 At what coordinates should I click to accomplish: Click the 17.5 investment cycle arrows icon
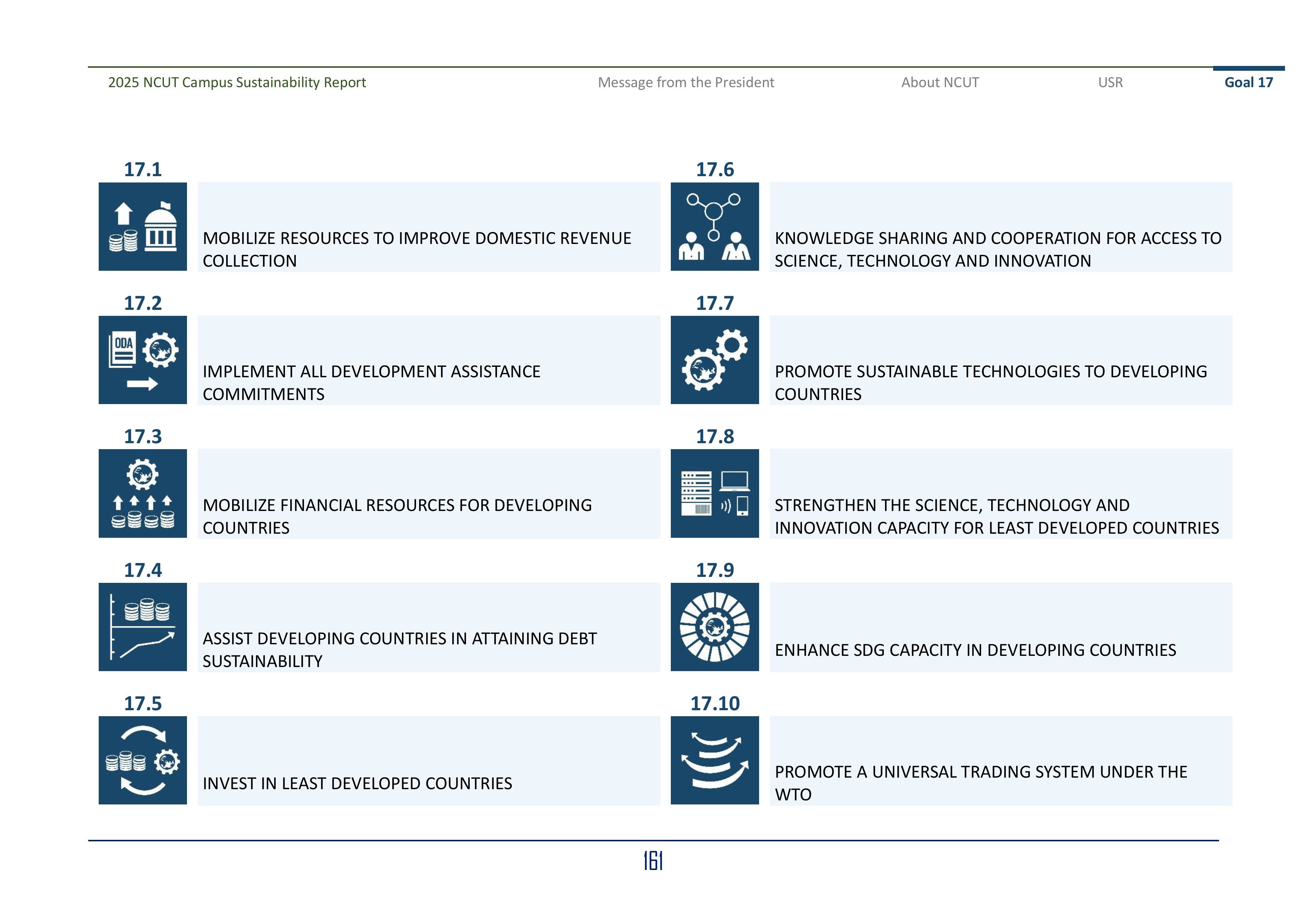(142, 760)
